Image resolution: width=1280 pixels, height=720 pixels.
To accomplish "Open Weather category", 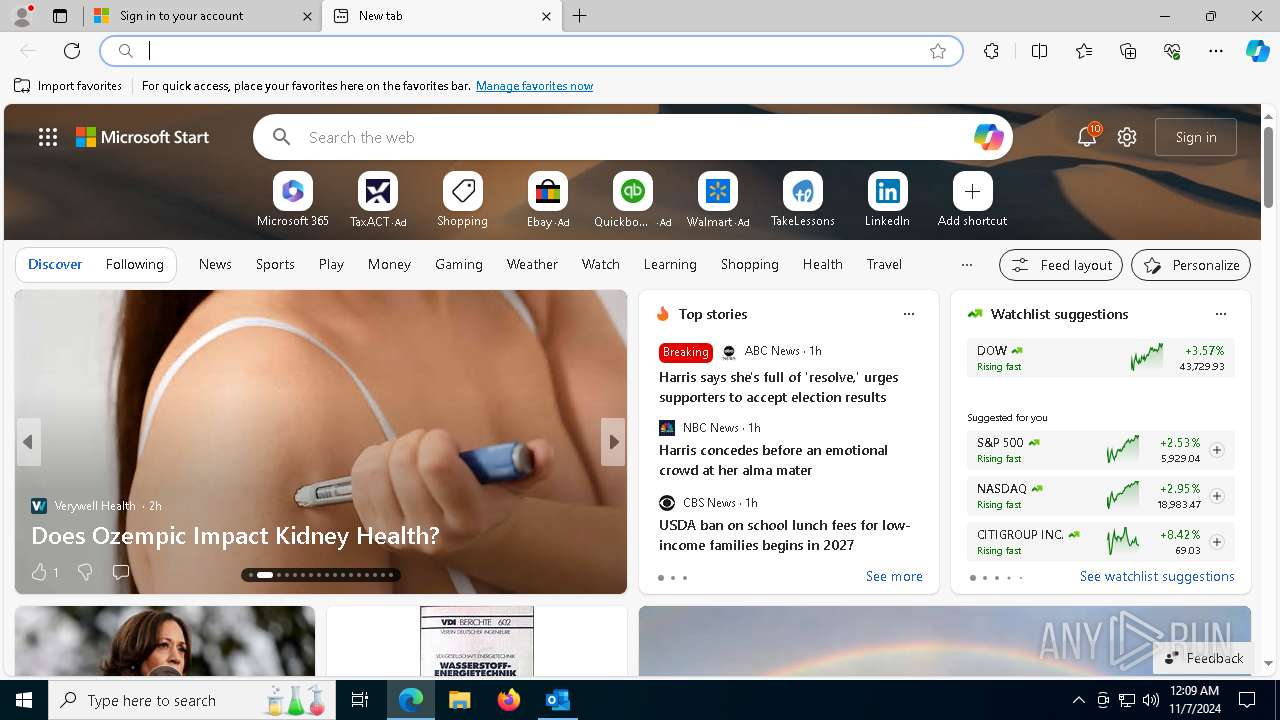I will pos(532,264).
